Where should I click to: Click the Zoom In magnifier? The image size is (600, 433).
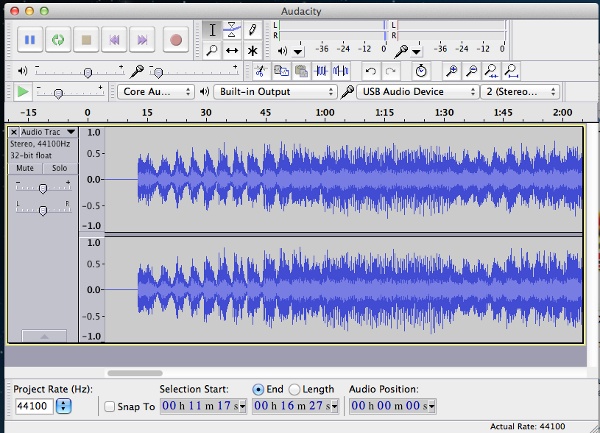click(452, 71)
